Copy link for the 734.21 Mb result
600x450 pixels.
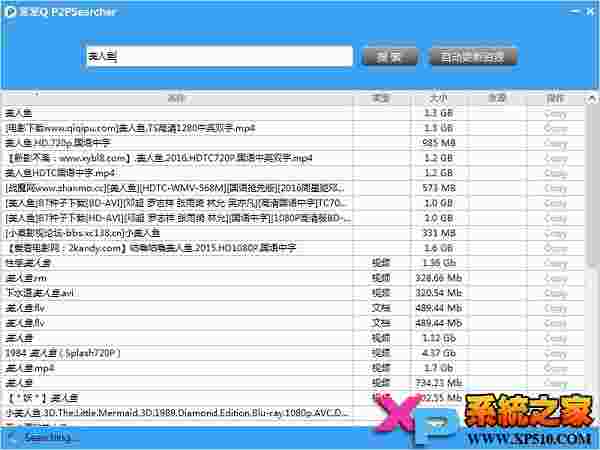point(556,383)
